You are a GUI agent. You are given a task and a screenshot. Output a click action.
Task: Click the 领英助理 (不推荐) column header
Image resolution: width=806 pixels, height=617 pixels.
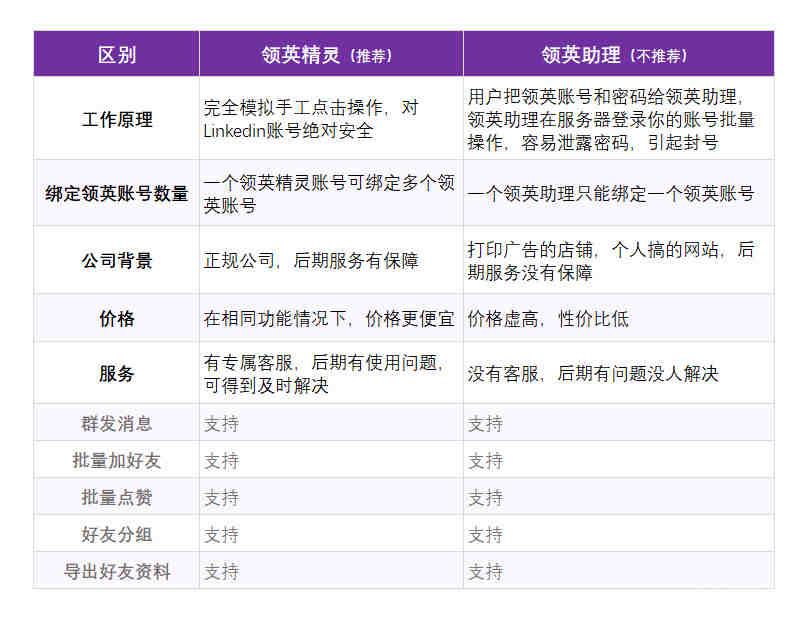pyautogui.click(x=618, y=54)
